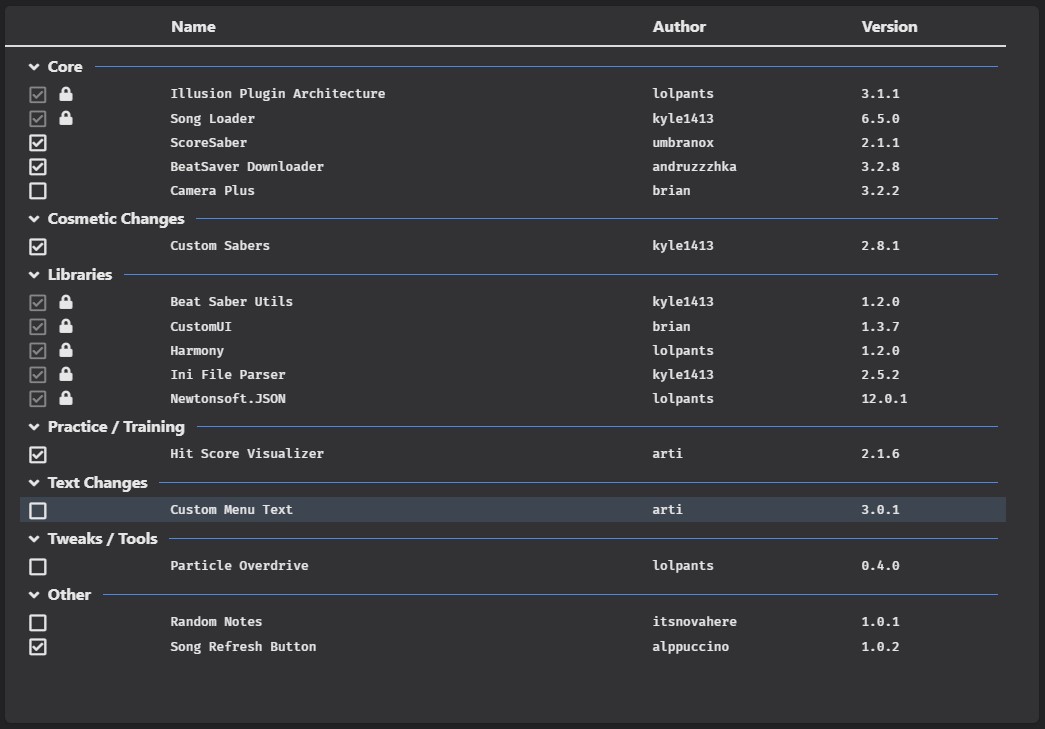Select the Newtonsoft.JSON library name
This screenshot has width=1045, height=729.
(x=227, y=398)
